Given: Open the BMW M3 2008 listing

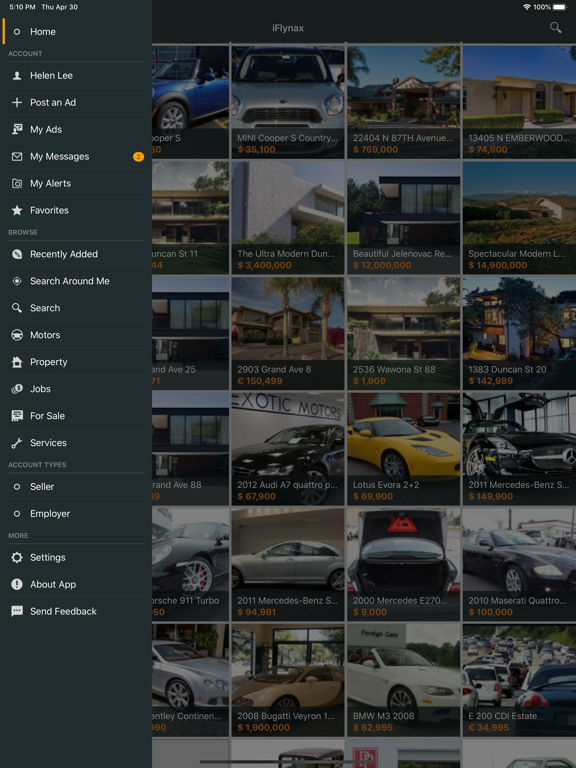Looking at the screenshot, I should point(404,680).
